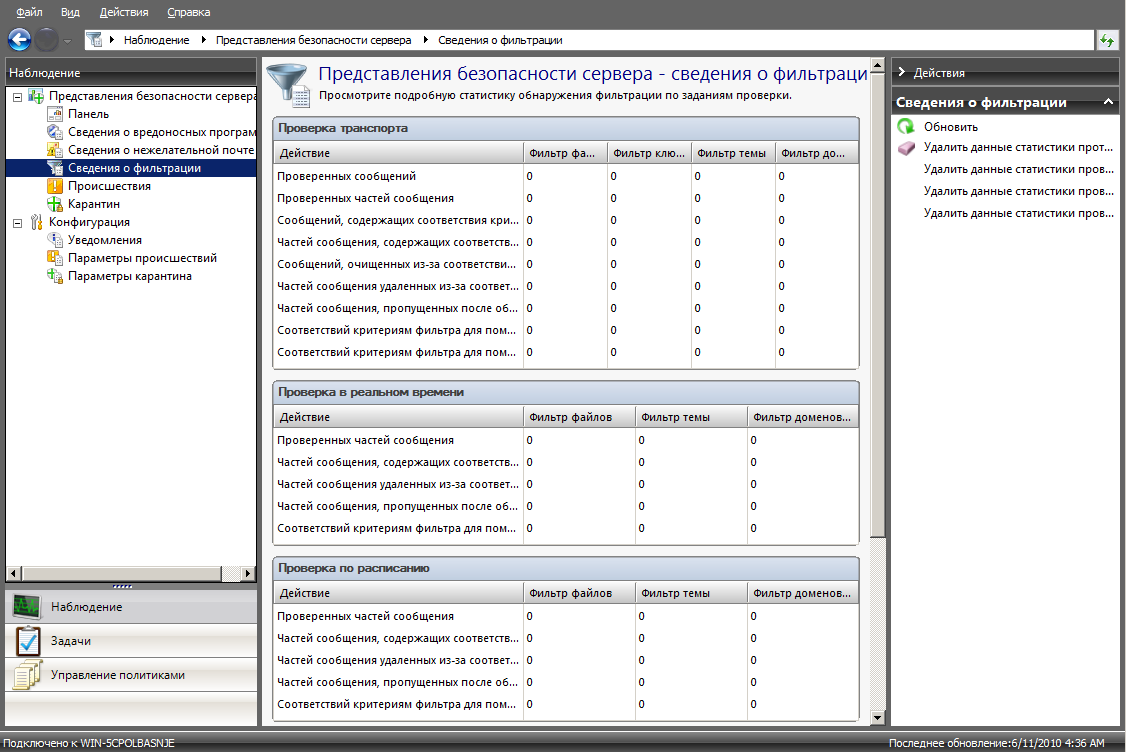Collapse the Конфигурация tree node
This screenshot has width=1126, height=752.
17,223
